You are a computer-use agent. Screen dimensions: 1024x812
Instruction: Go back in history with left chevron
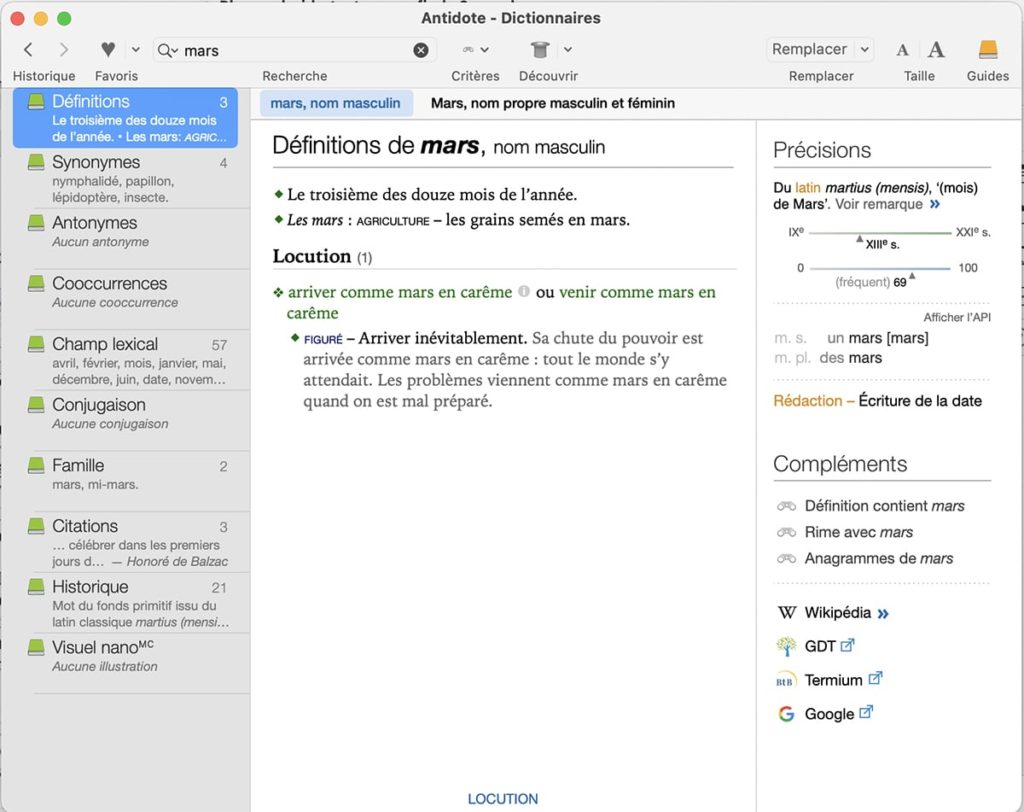coord(28,50)
